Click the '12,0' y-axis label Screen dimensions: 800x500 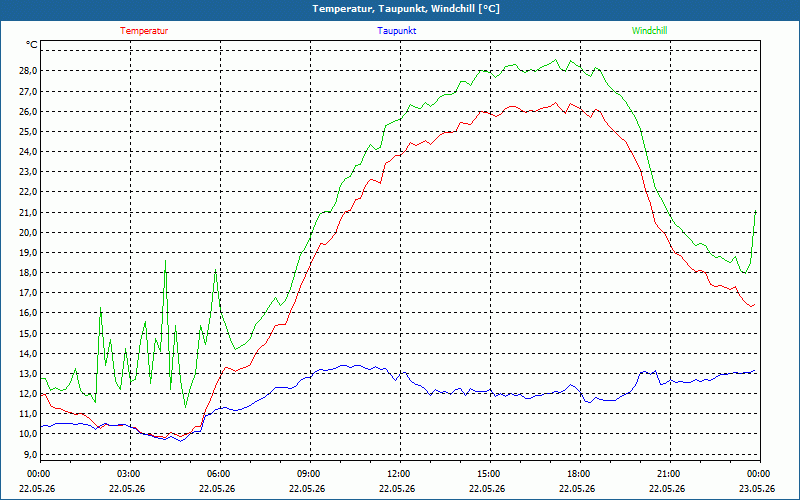click(x=28, y=393)
